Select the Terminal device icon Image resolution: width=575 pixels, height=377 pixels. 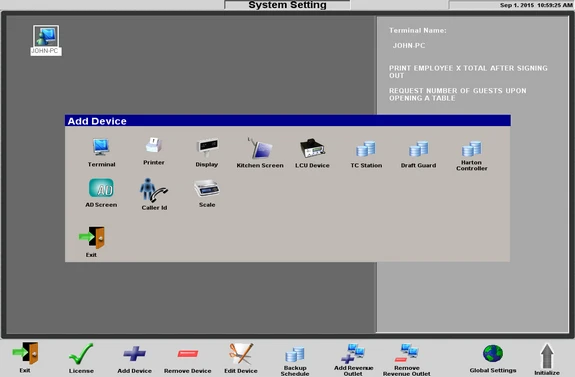[x=101, y=153]
